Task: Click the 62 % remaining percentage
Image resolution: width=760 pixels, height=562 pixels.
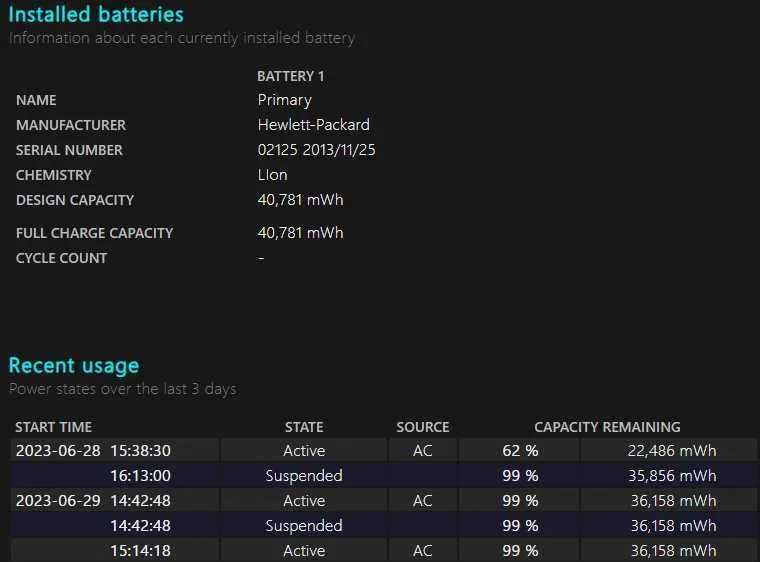Action: 520,451
